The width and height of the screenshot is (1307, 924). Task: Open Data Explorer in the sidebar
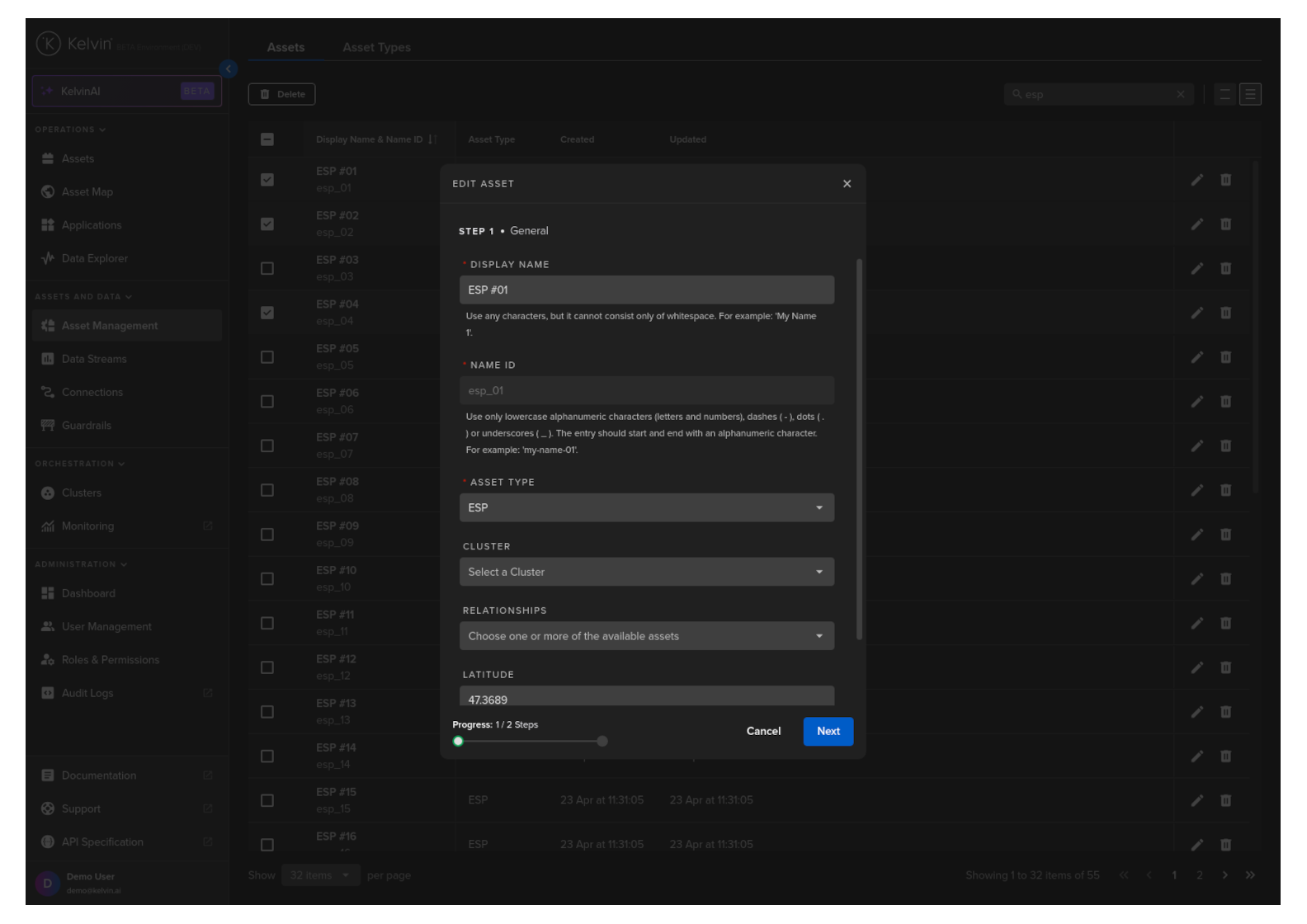coord(94,258)
